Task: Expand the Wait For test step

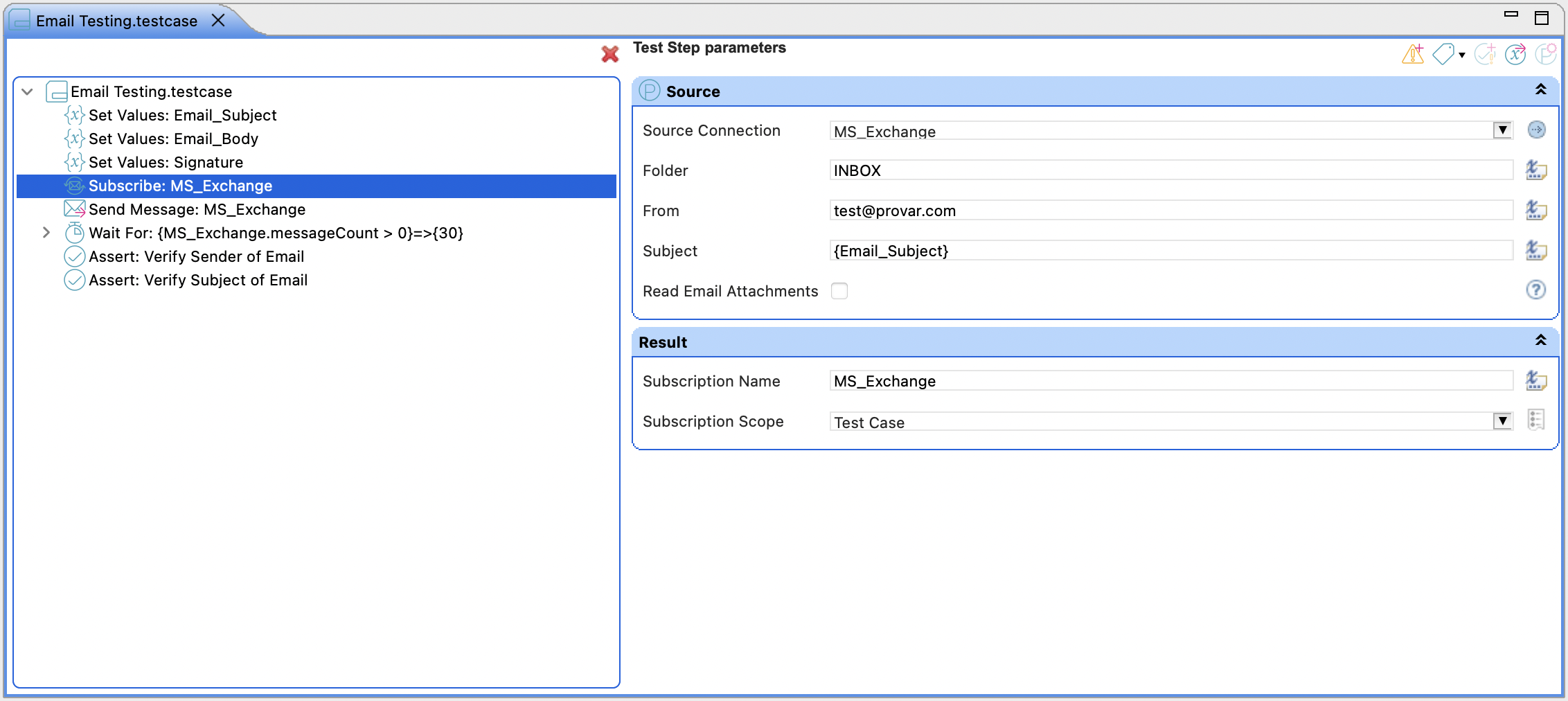Action: coord(46,233)
